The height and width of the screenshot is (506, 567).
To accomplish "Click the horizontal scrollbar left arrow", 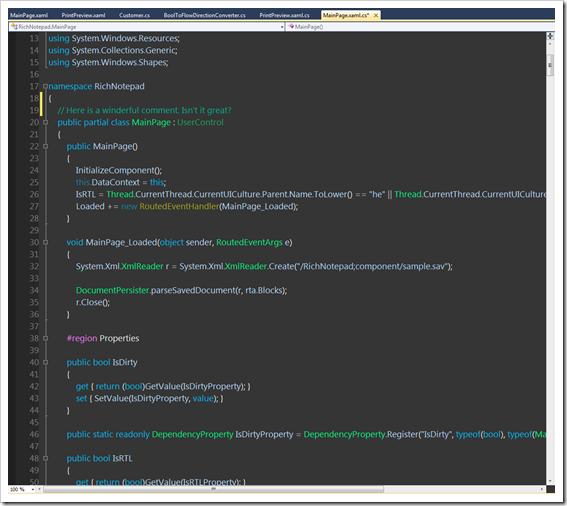I will click(x=40, y=489).
